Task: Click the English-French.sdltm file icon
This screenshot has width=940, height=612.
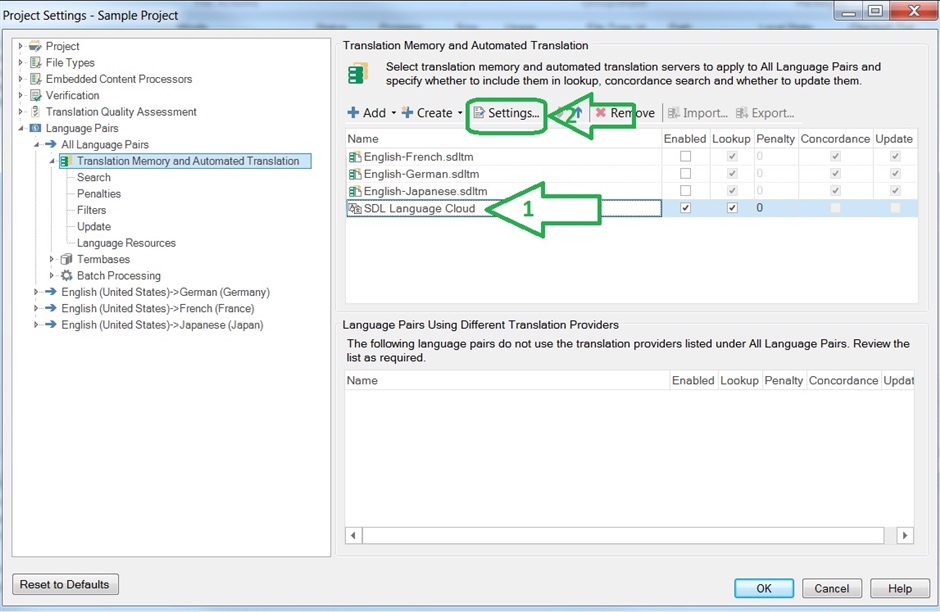Action: point(355,157)
